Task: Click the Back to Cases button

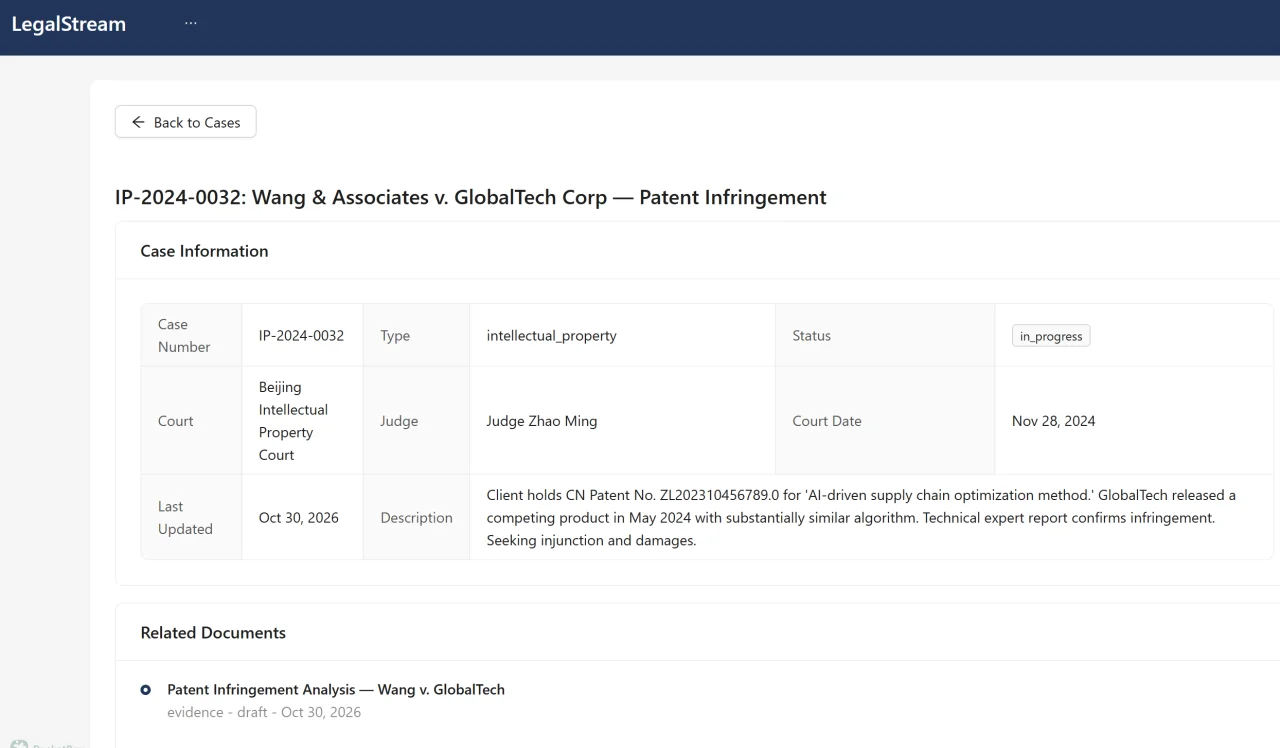Action: pos(185,122)
